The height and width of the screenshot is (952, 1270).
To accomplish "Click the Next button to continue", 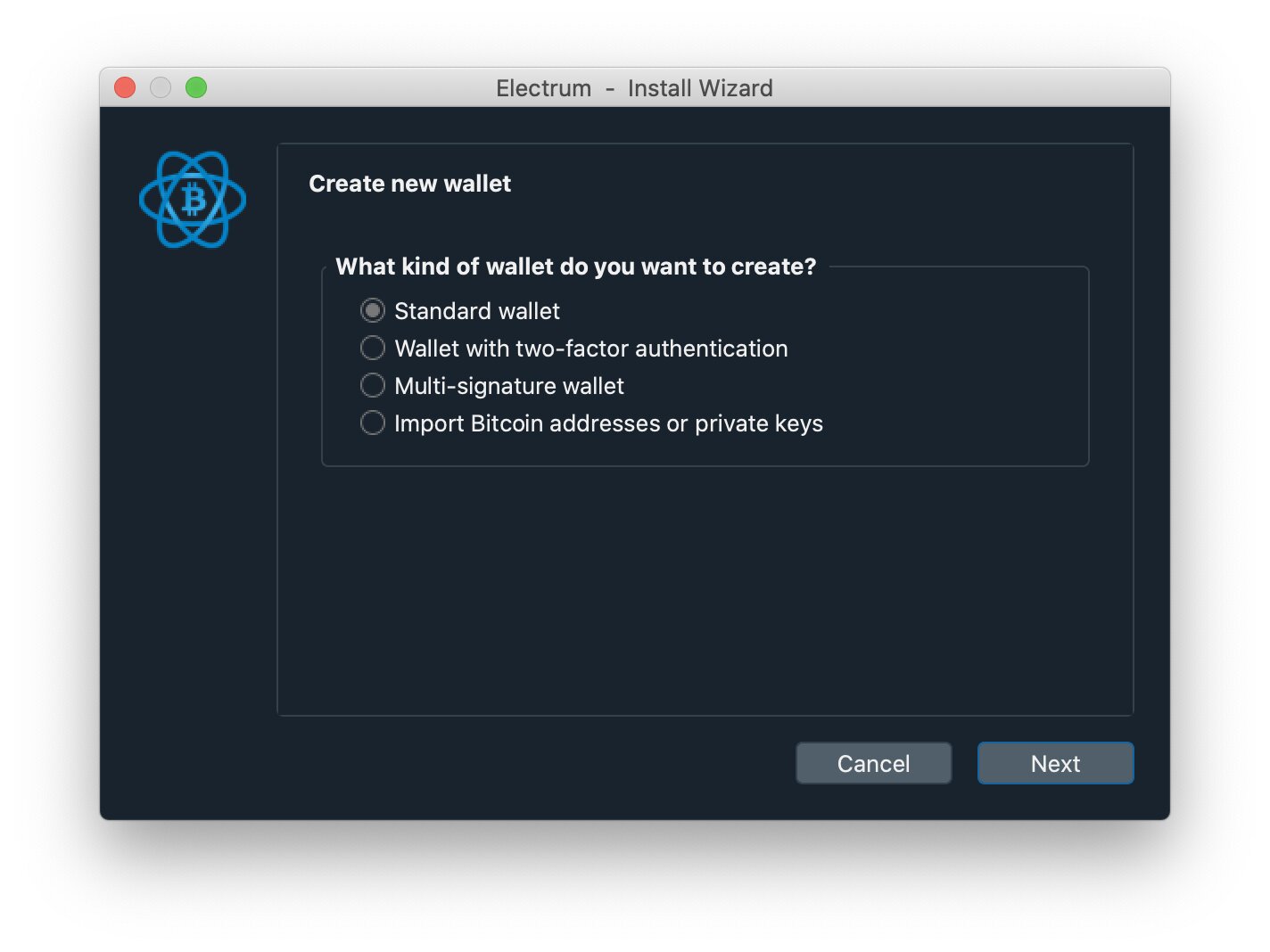I will (1056, 763).
